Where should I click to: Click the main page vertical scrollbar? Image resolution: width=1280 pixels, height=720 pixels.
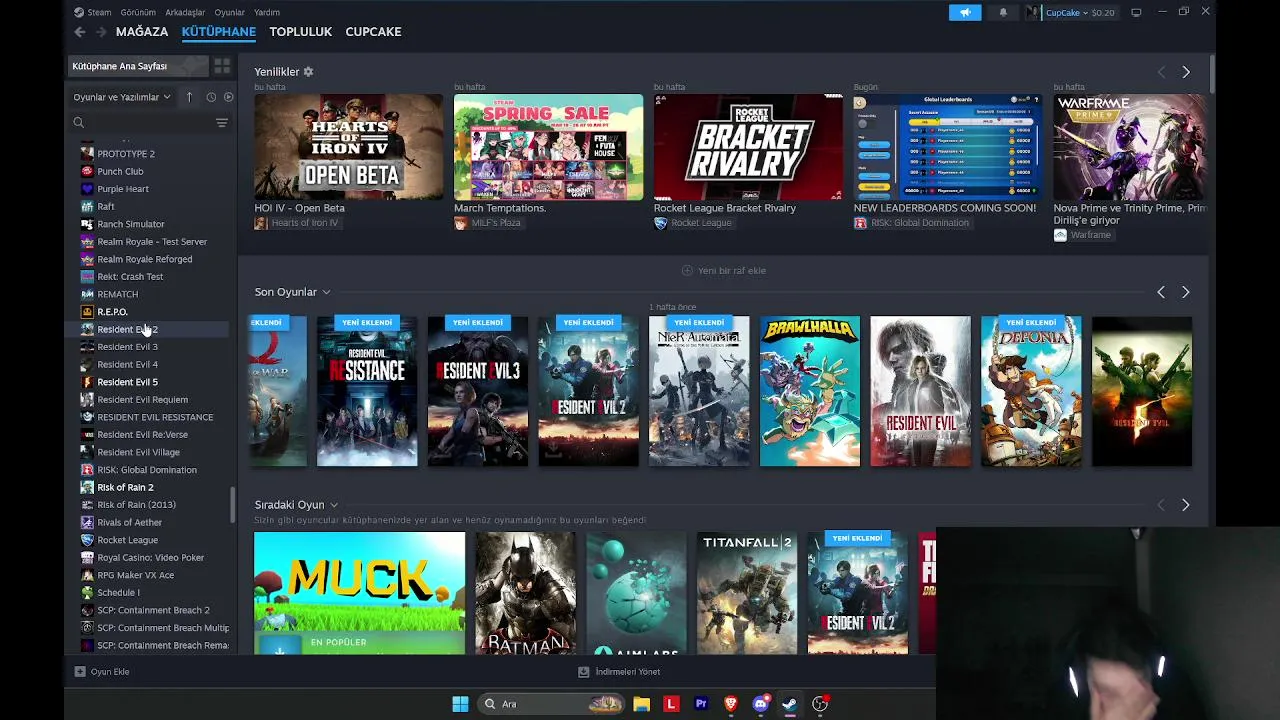pos(1212,75)
